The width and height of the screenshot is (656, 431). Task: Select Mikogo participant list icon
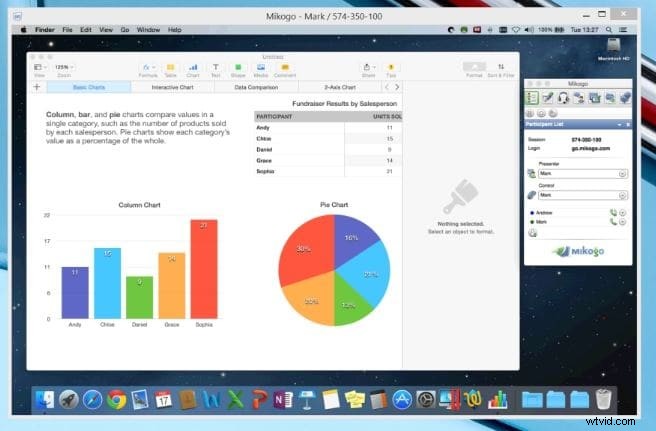[x=532, y=98]
